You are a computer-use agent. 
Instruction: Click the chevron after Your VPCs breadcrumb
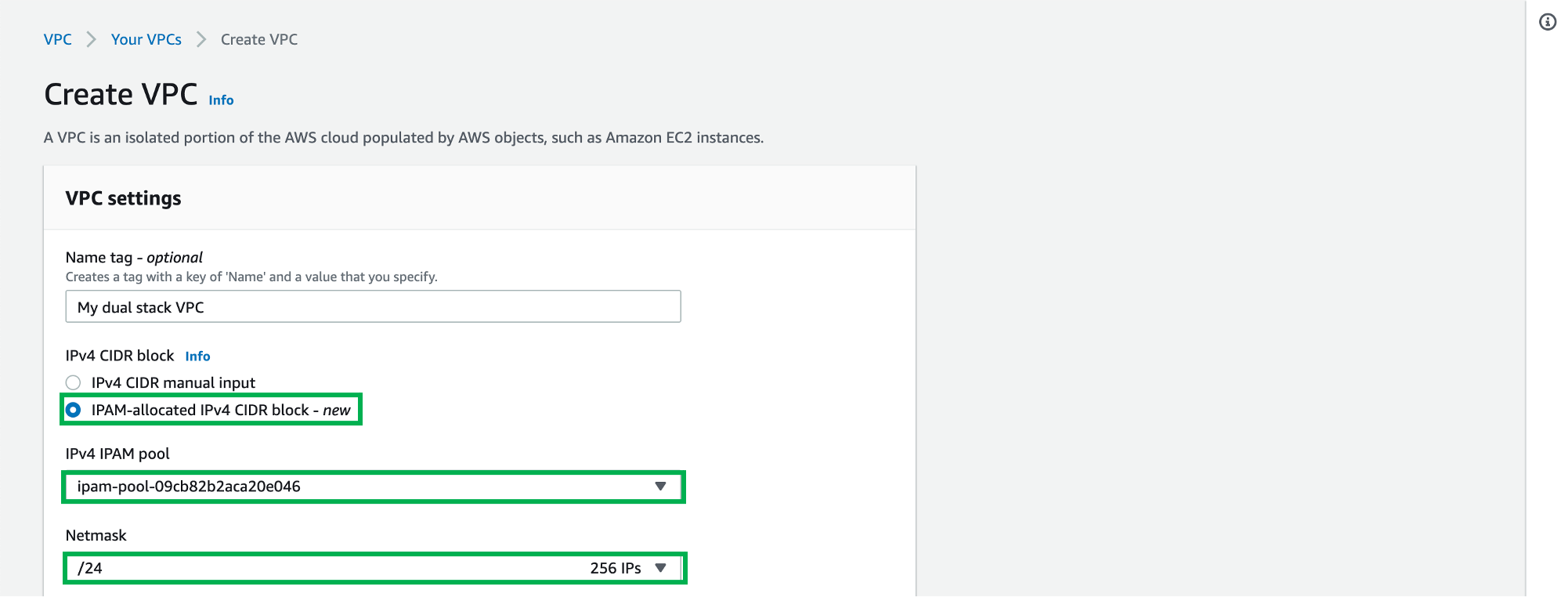click(x=201, y=39)
